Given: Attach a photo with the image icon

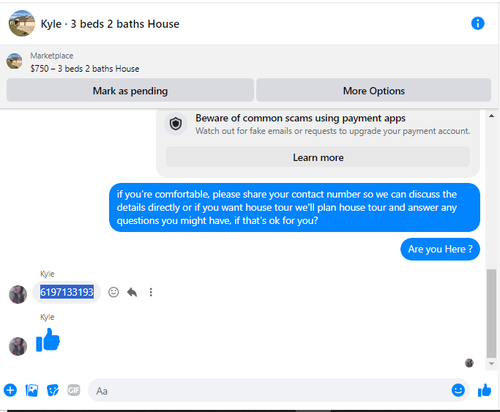Looking at the screenshot, I should pos(32,390).
